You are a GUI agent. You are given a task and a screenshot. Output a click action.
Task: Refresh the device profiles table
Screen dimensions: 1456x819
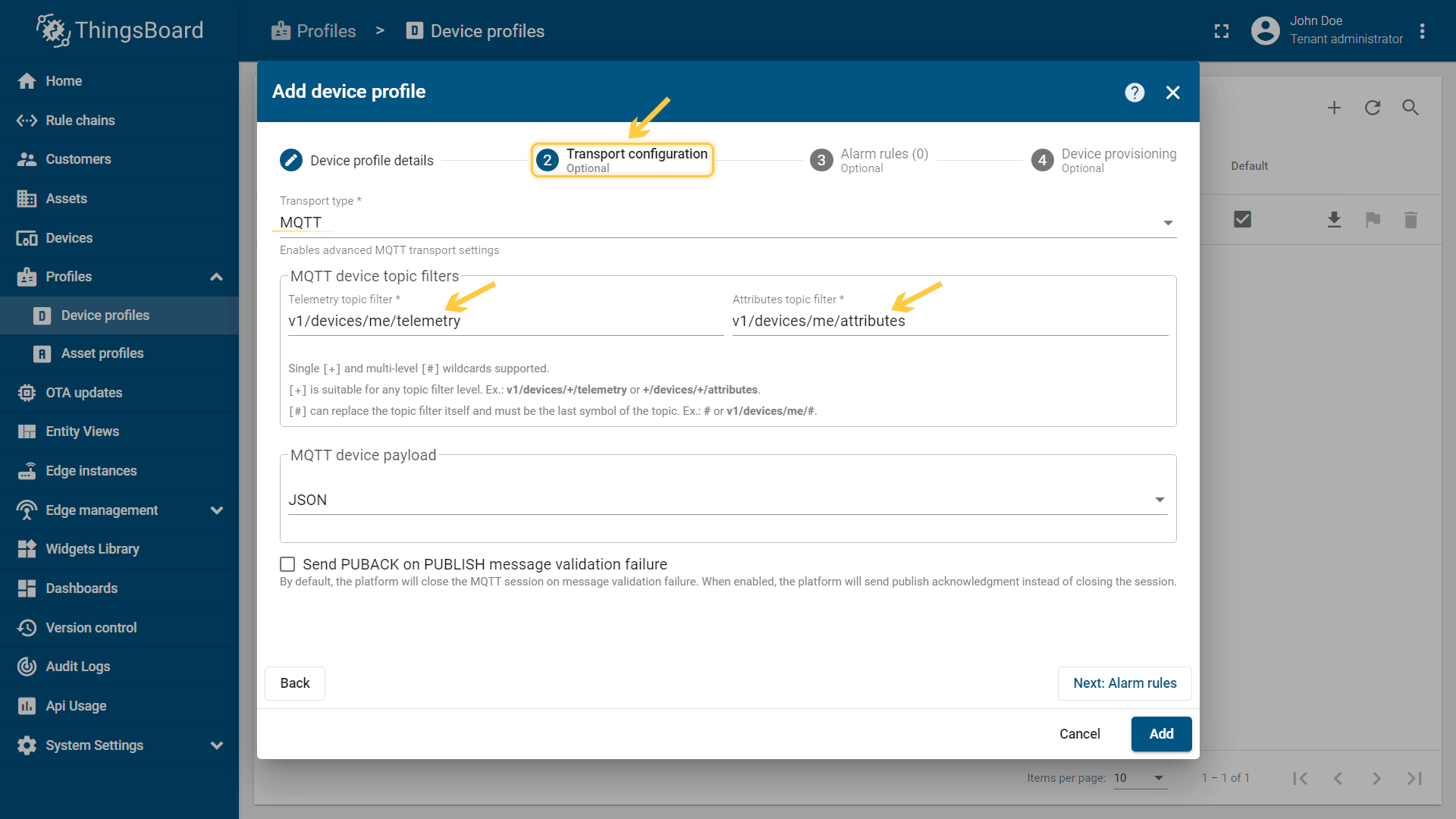(1373, 108)
